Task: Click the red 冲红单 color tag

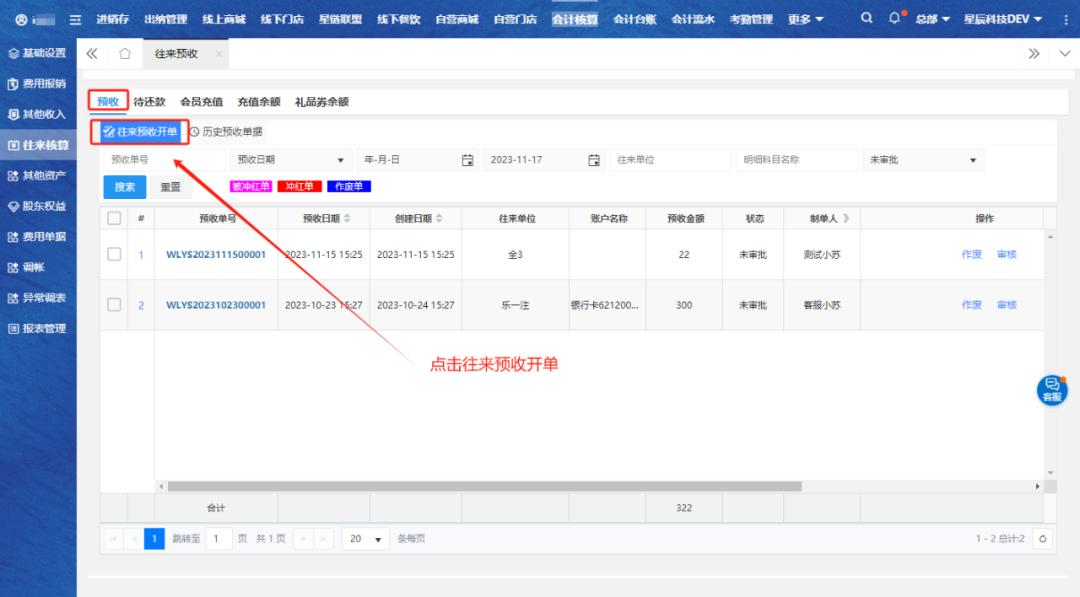Action: (299, 187)
